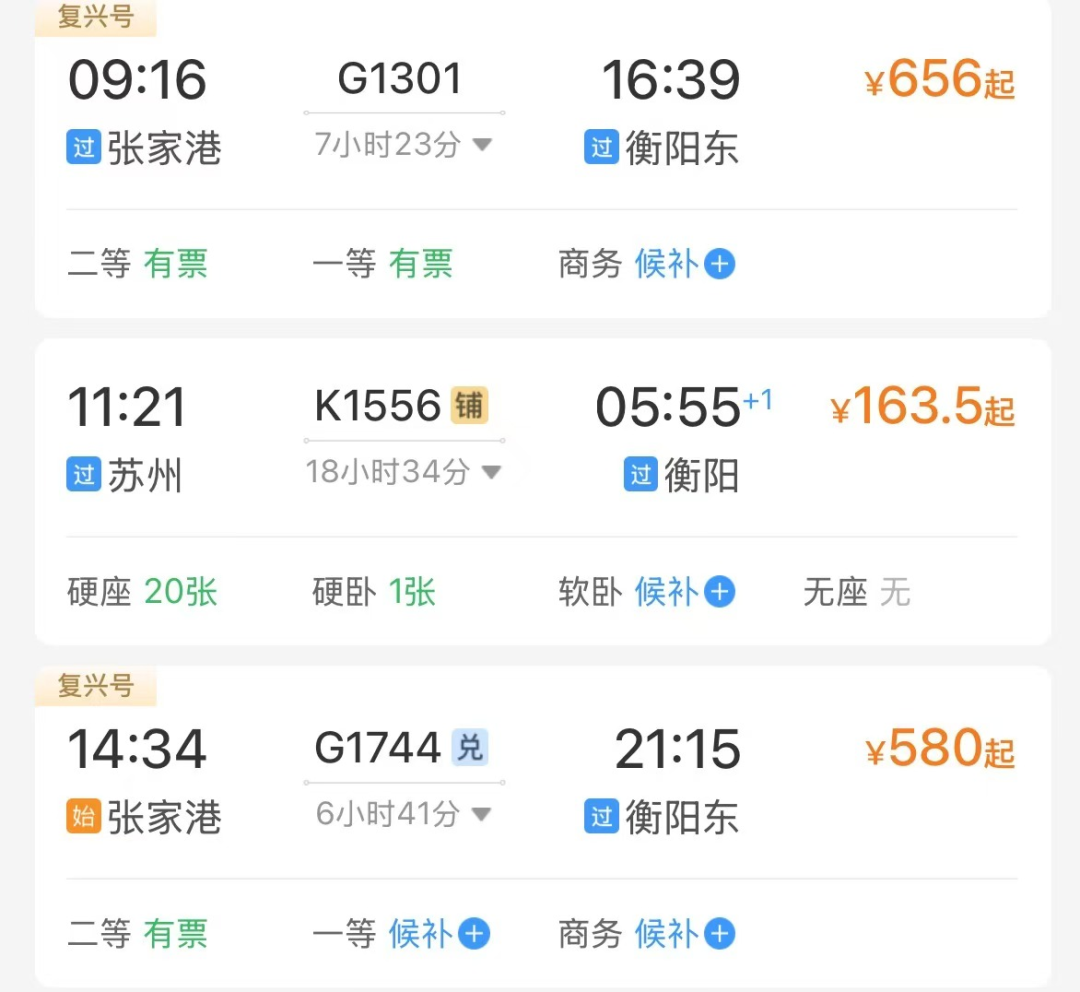Expand the 7小时23分 stop list arrow

coord(482,145)
